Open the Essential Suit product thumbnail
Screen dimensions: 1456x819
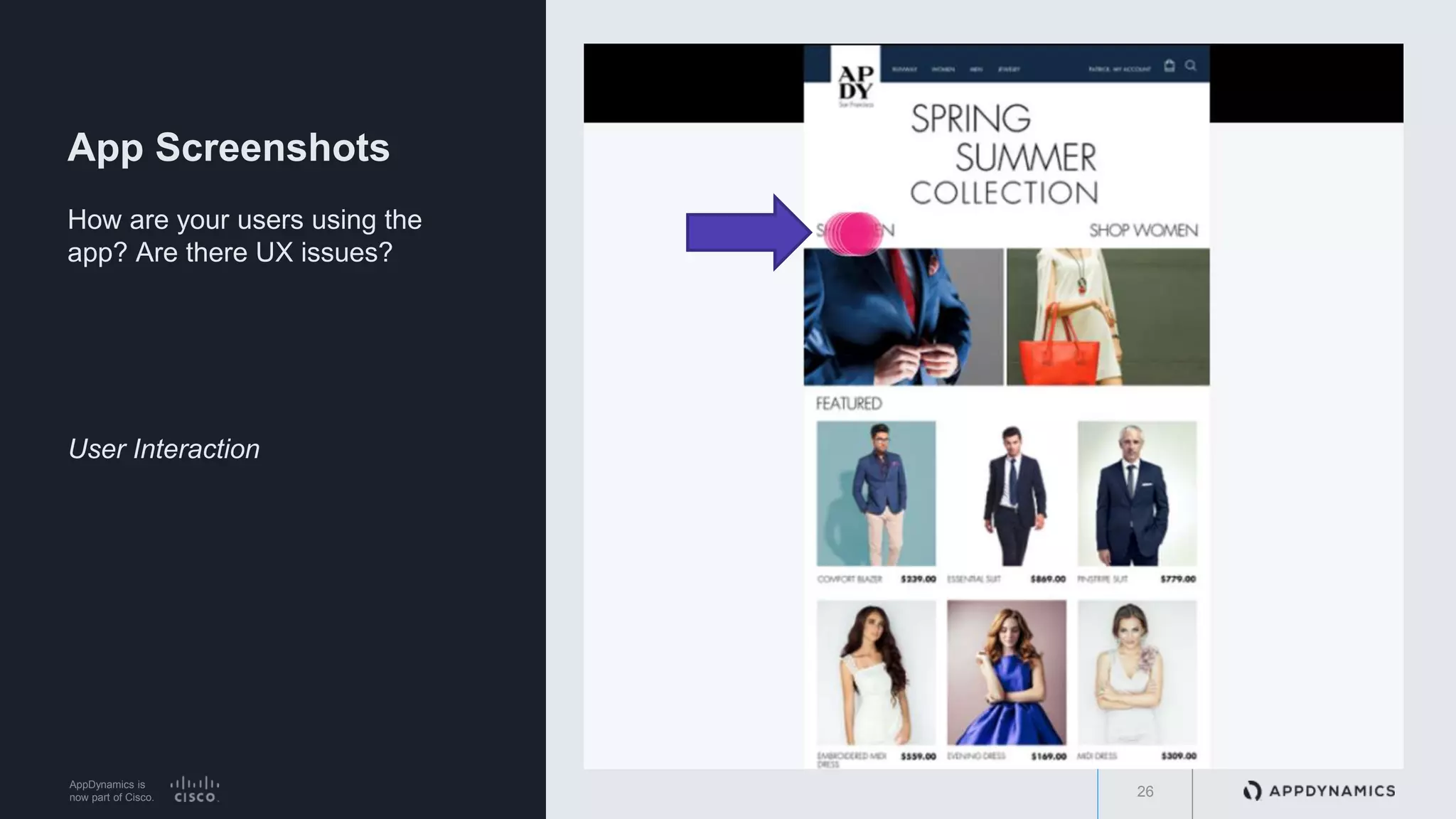1007,493
